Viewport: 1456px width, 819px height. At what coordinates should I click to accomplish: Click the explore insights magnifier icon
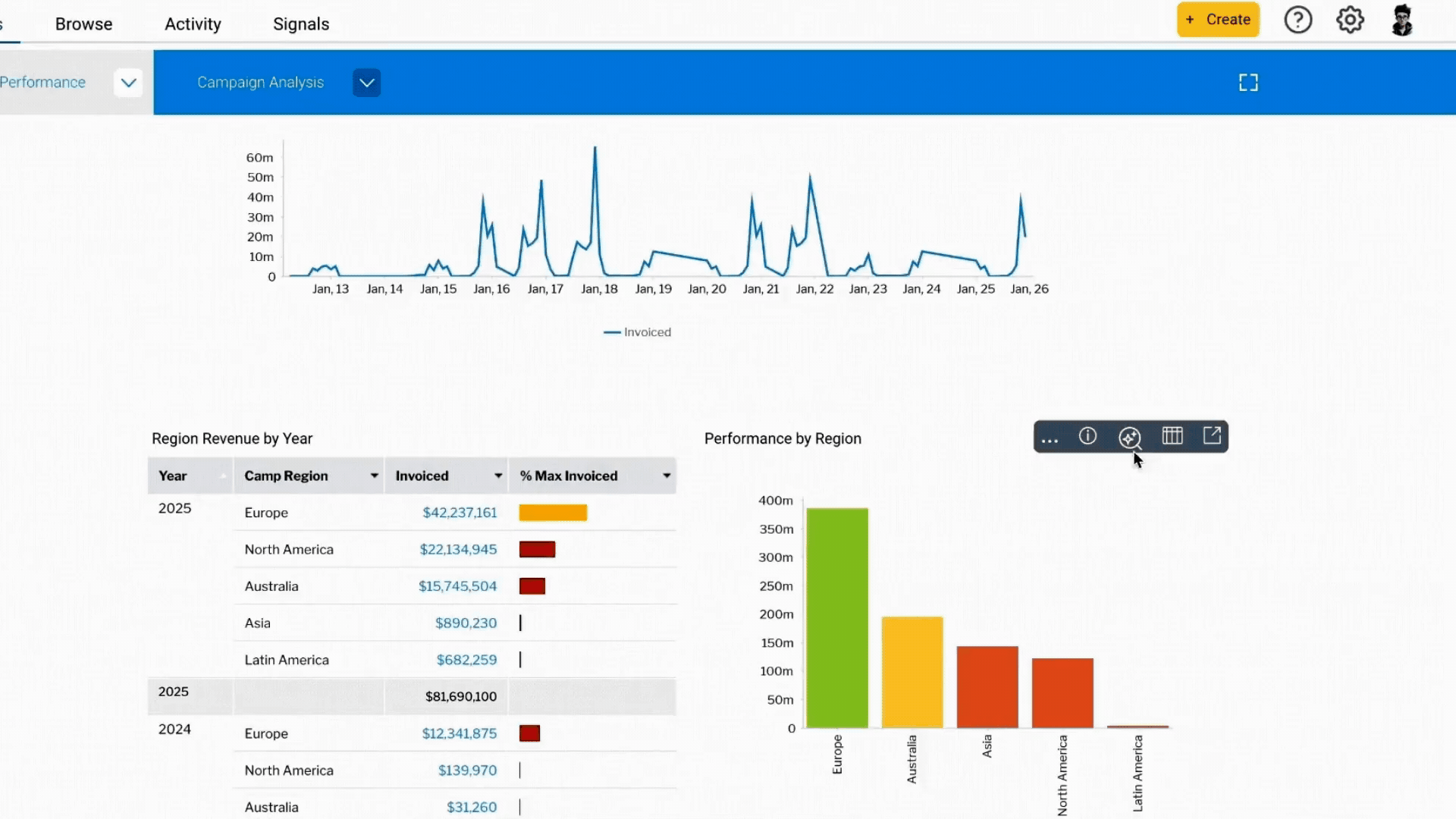click(1129, 437)
